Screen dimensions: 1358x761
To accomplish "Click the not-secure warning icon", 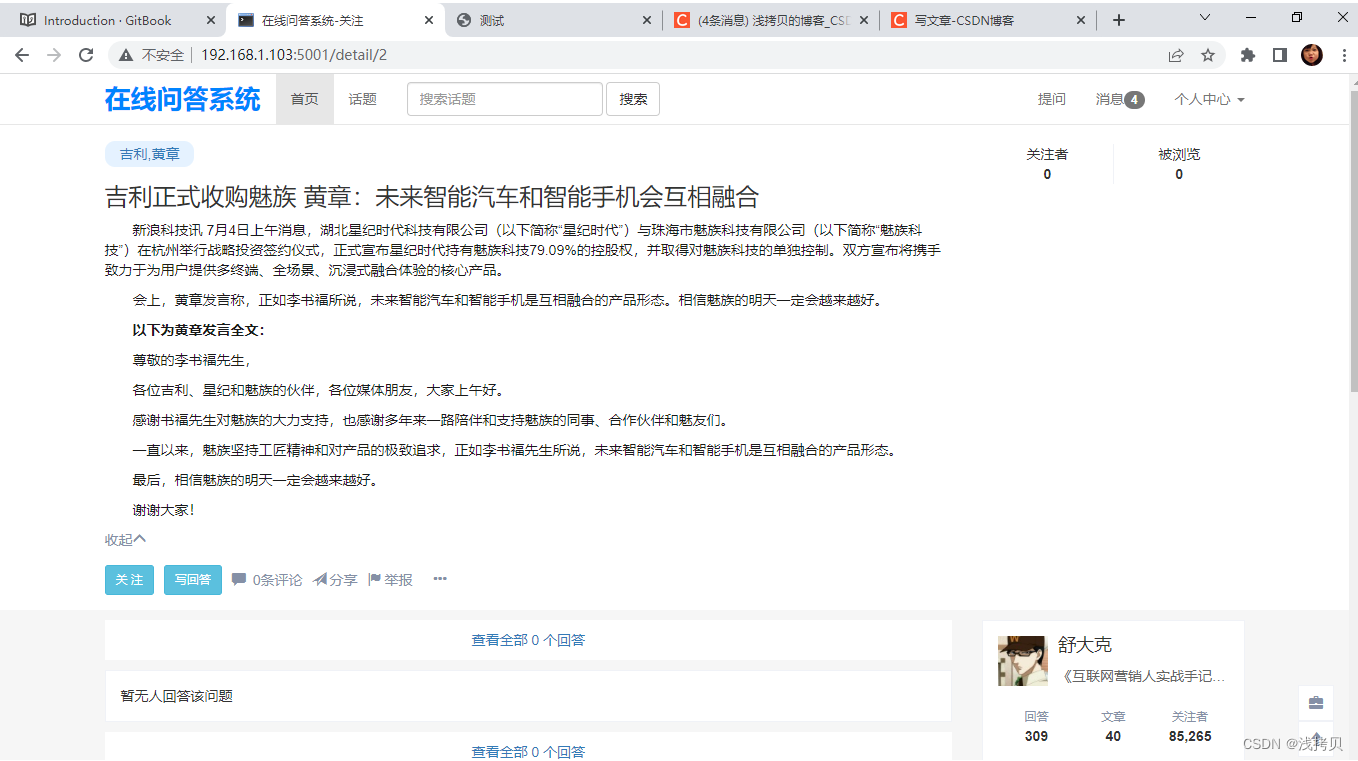I will pos(126,55).
